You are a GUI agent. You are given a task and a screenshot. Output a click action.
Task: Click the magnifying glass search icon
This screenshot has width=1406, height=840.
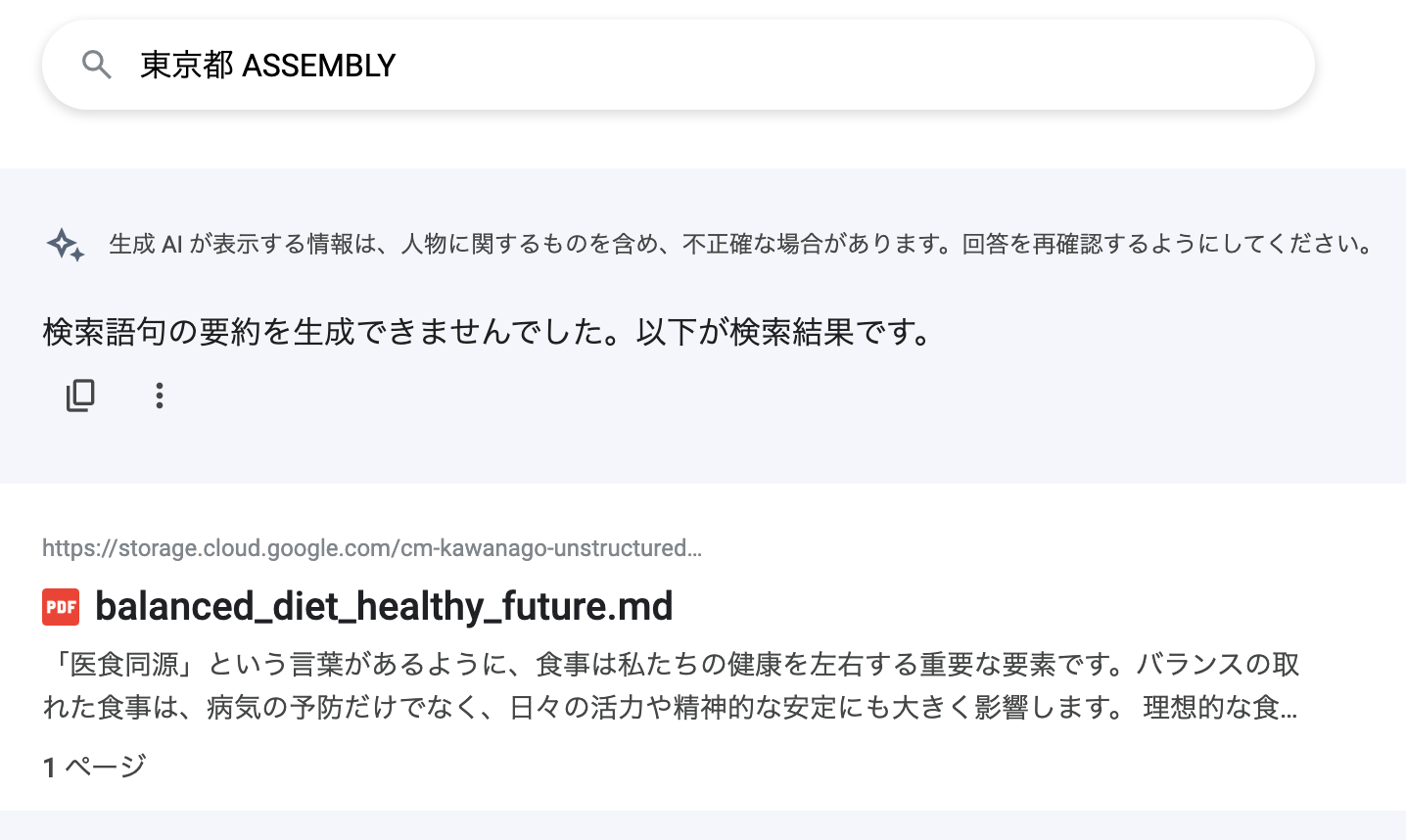tap(97, 66)
